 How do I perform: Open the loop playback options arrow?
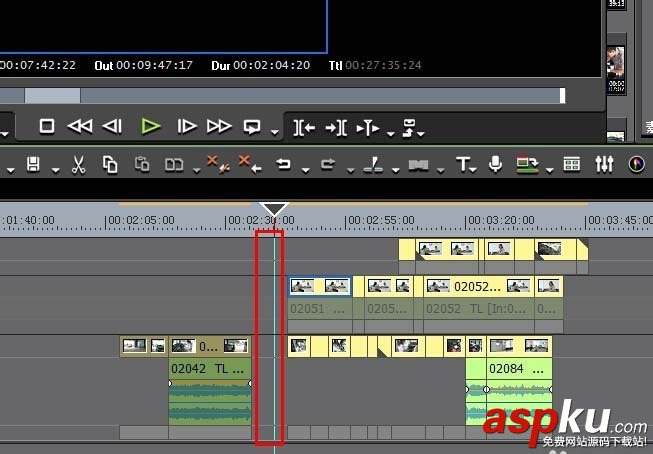point(274,132)
